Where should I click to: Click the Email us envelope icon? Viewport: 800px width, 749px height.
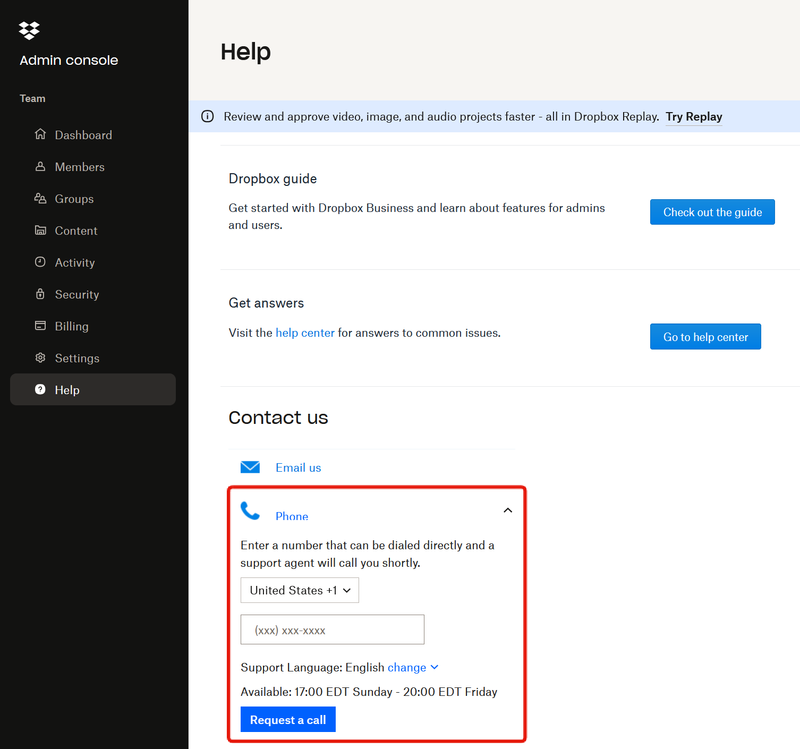[250, 467]
